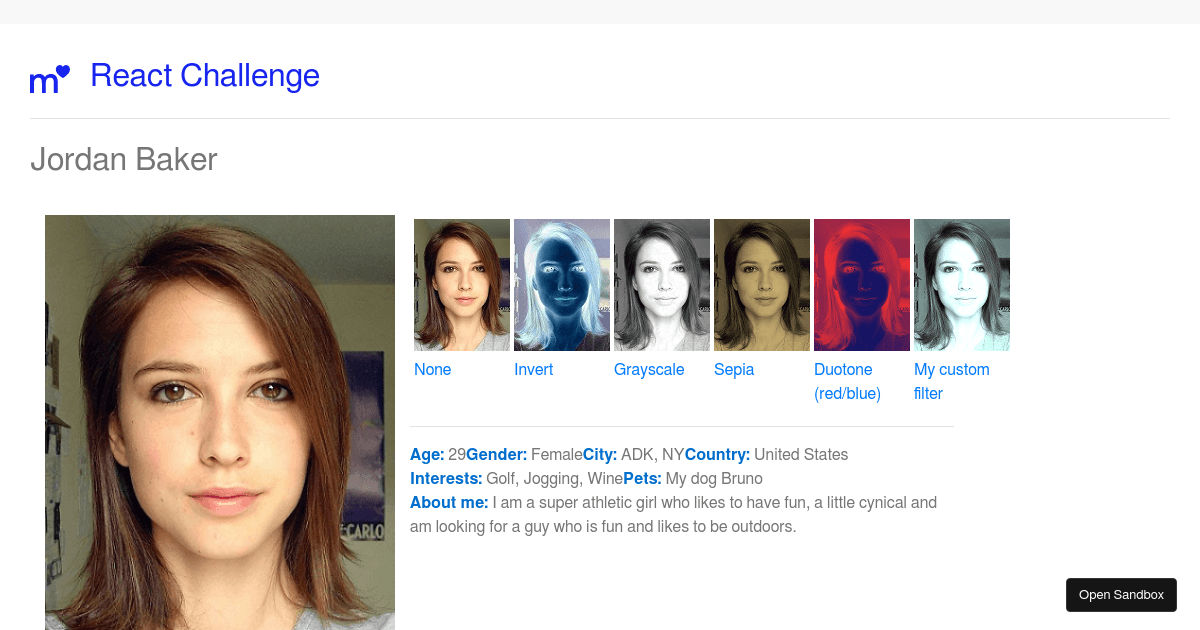
Task: Click the 'My custom filter' text link
Action: (x=951, y=382)
